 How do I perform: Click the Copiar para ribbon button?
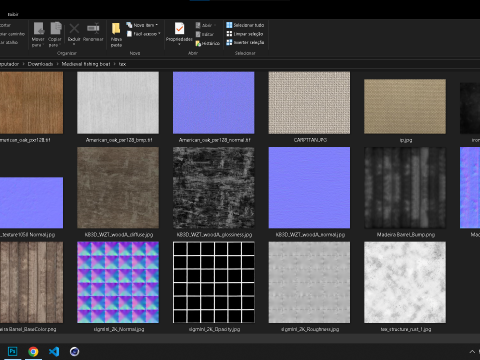click(x=55, y=35)
